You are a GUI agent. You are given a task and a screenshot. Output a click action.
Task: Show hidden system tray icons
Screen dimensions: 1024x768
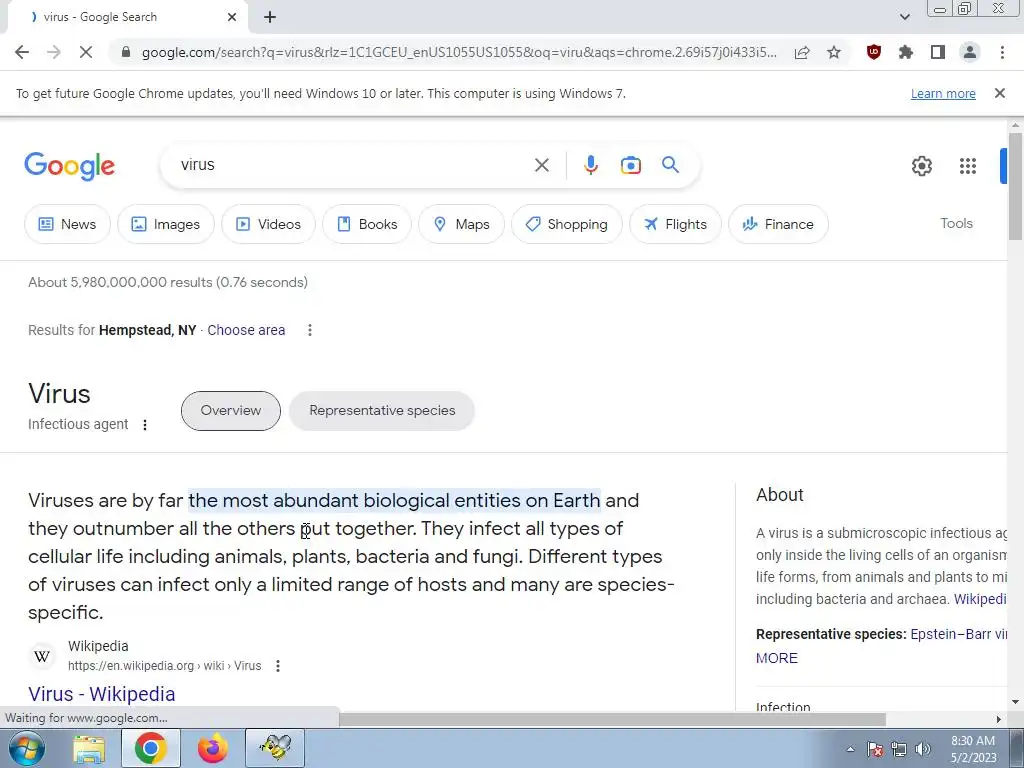point(850,749)
